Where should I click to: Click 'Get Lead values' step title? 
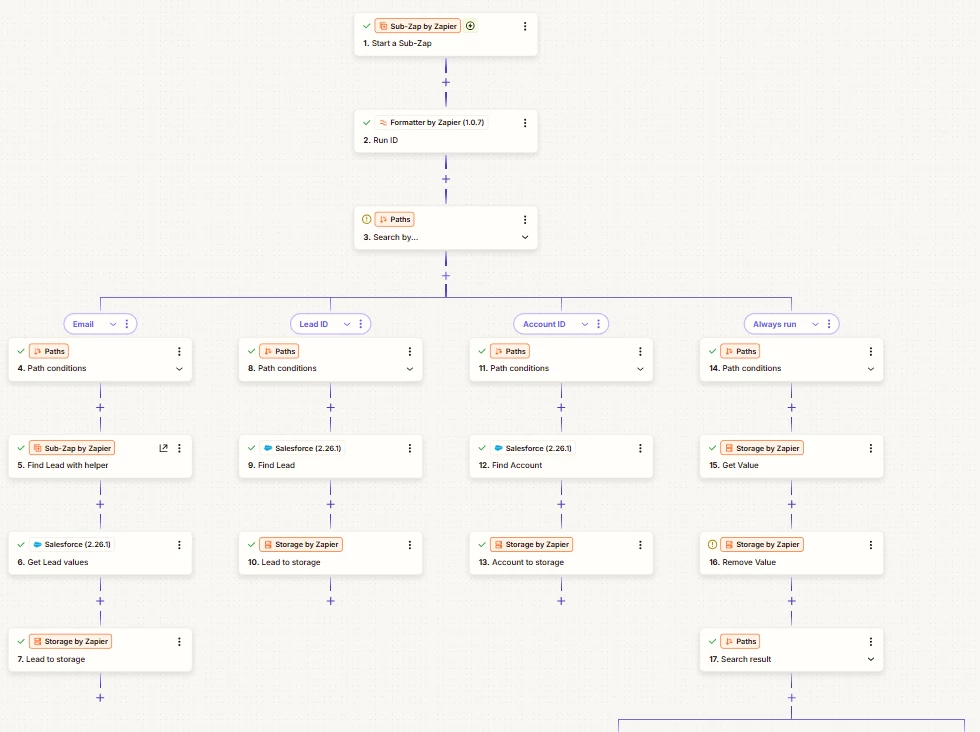58,563
